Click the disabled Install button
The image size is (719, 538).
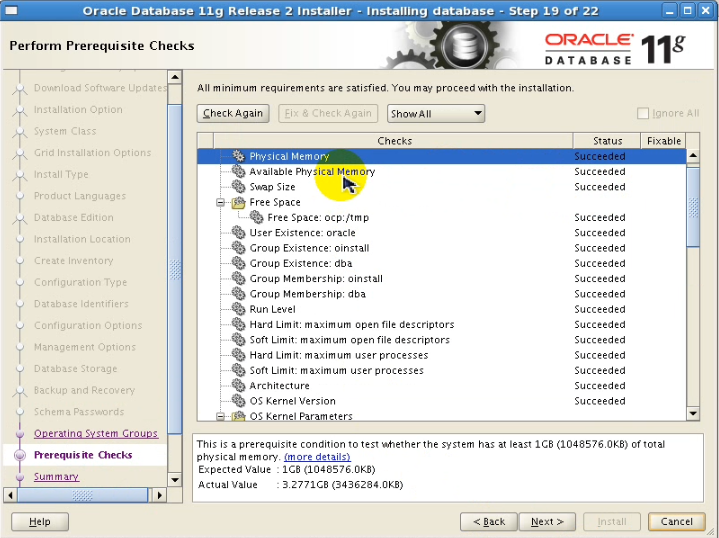[x=612, y=521]
